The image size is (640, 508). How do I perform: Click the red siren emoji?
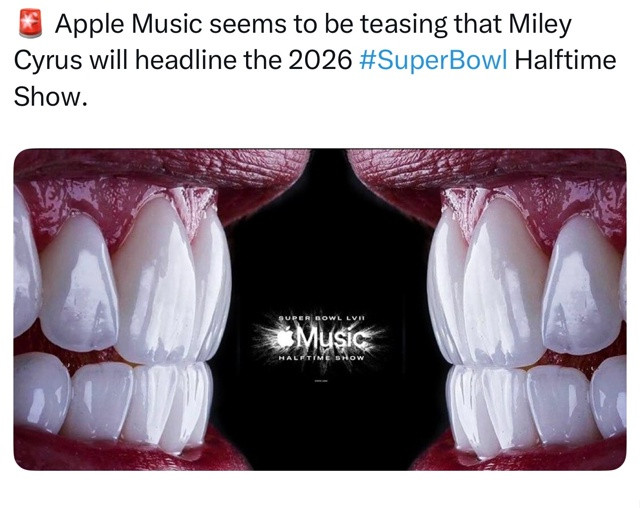point(31,24)
